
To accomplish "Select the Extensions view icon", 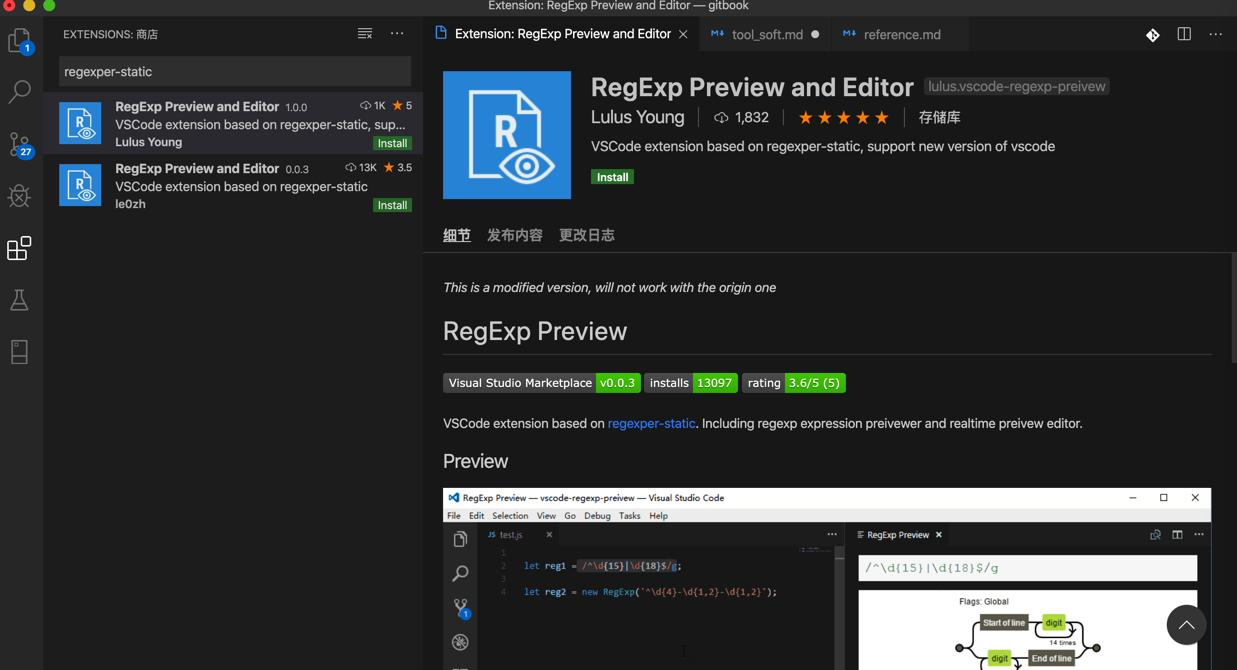I will [20, 248].
